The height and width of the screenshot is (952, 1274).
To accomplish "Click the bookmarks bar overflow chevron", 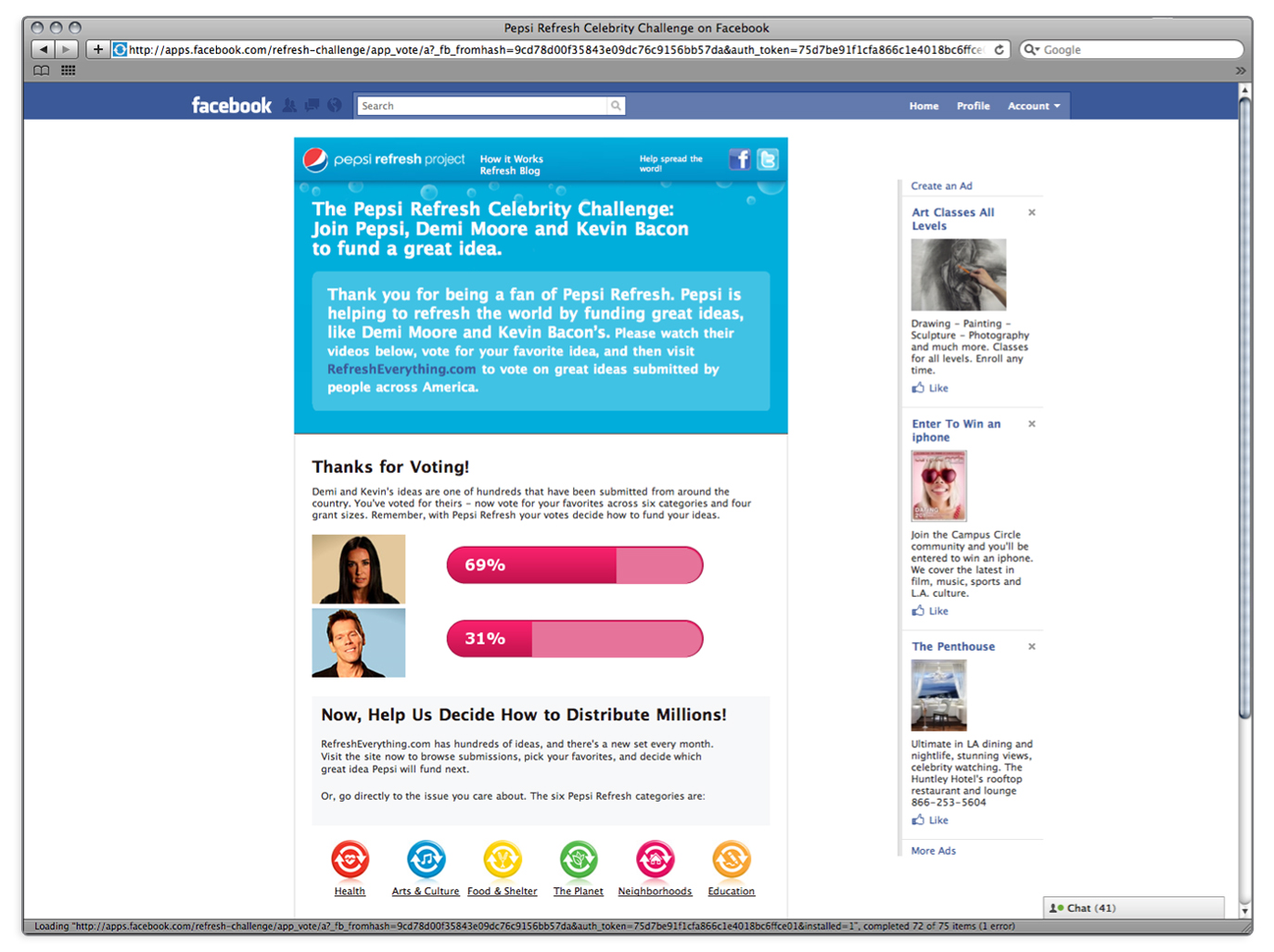I will click(1240, 70).
